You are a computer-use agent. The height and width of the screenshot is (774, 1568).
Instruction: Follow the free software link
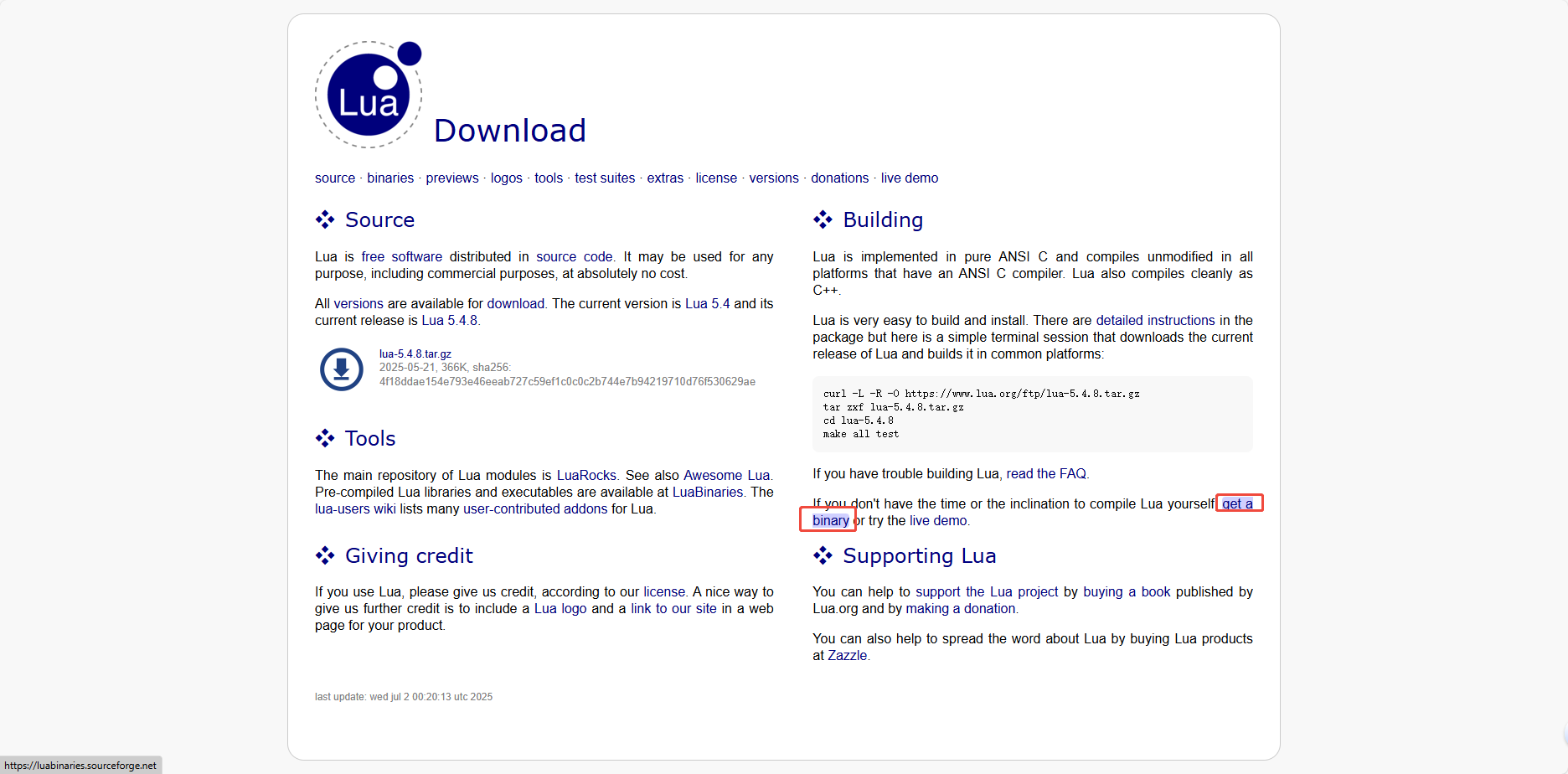click(x=402, y=256)
